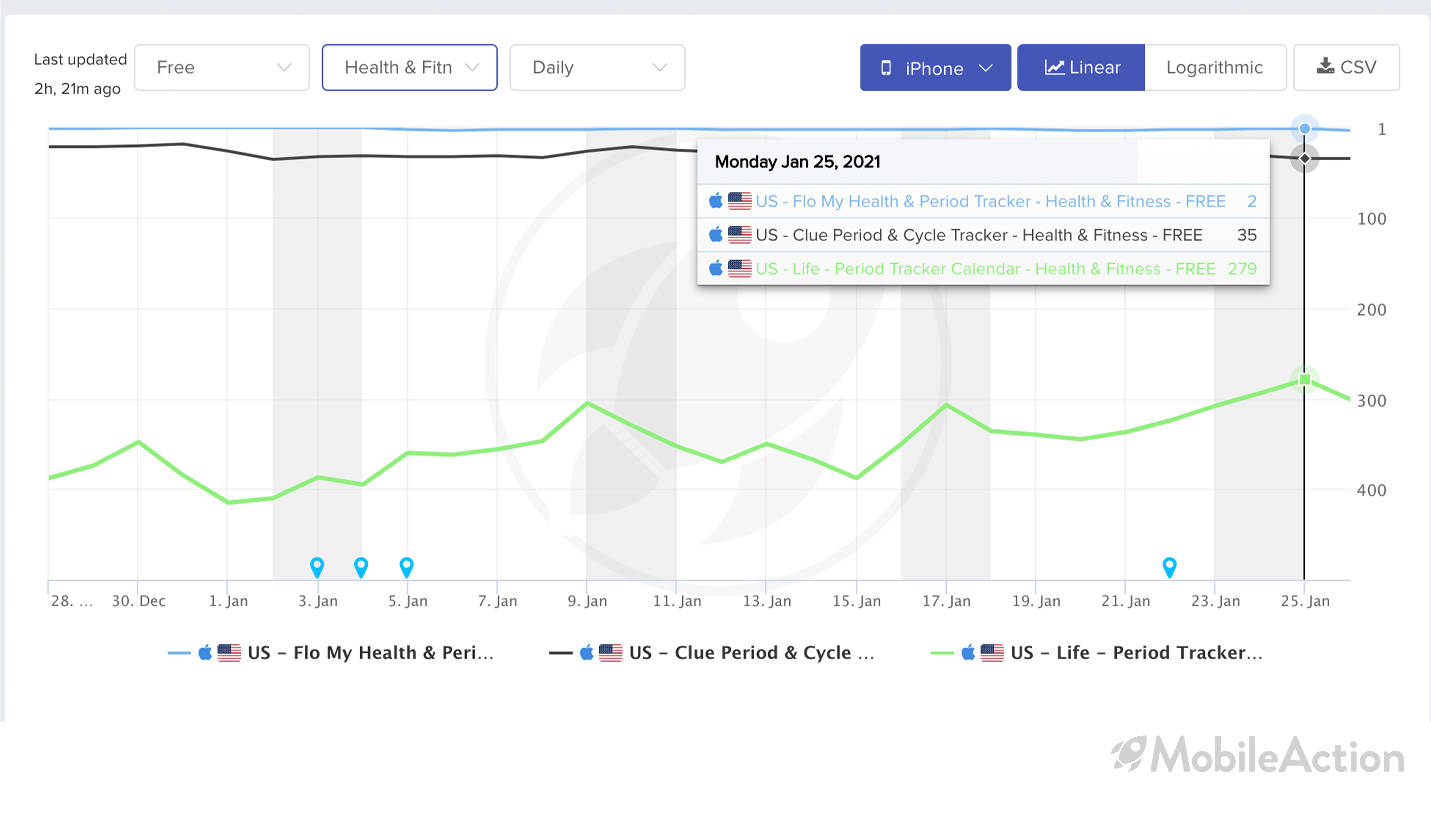The width and height of the screenshot is (1431, 822).
Task: Click the US flag in Life legend entry
Action: coord(993,653)
